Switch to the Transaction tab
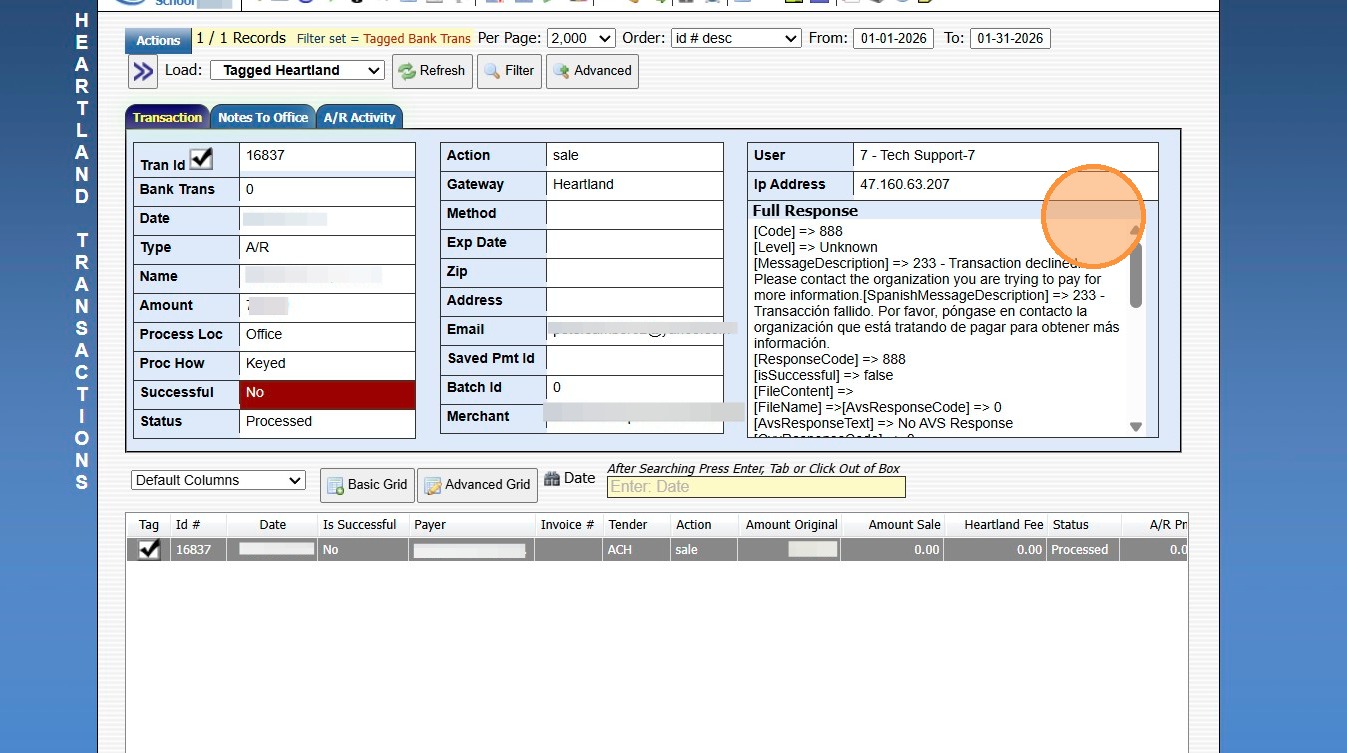The height and width of the screenshot is (753, 1347). tap(167, 117)
